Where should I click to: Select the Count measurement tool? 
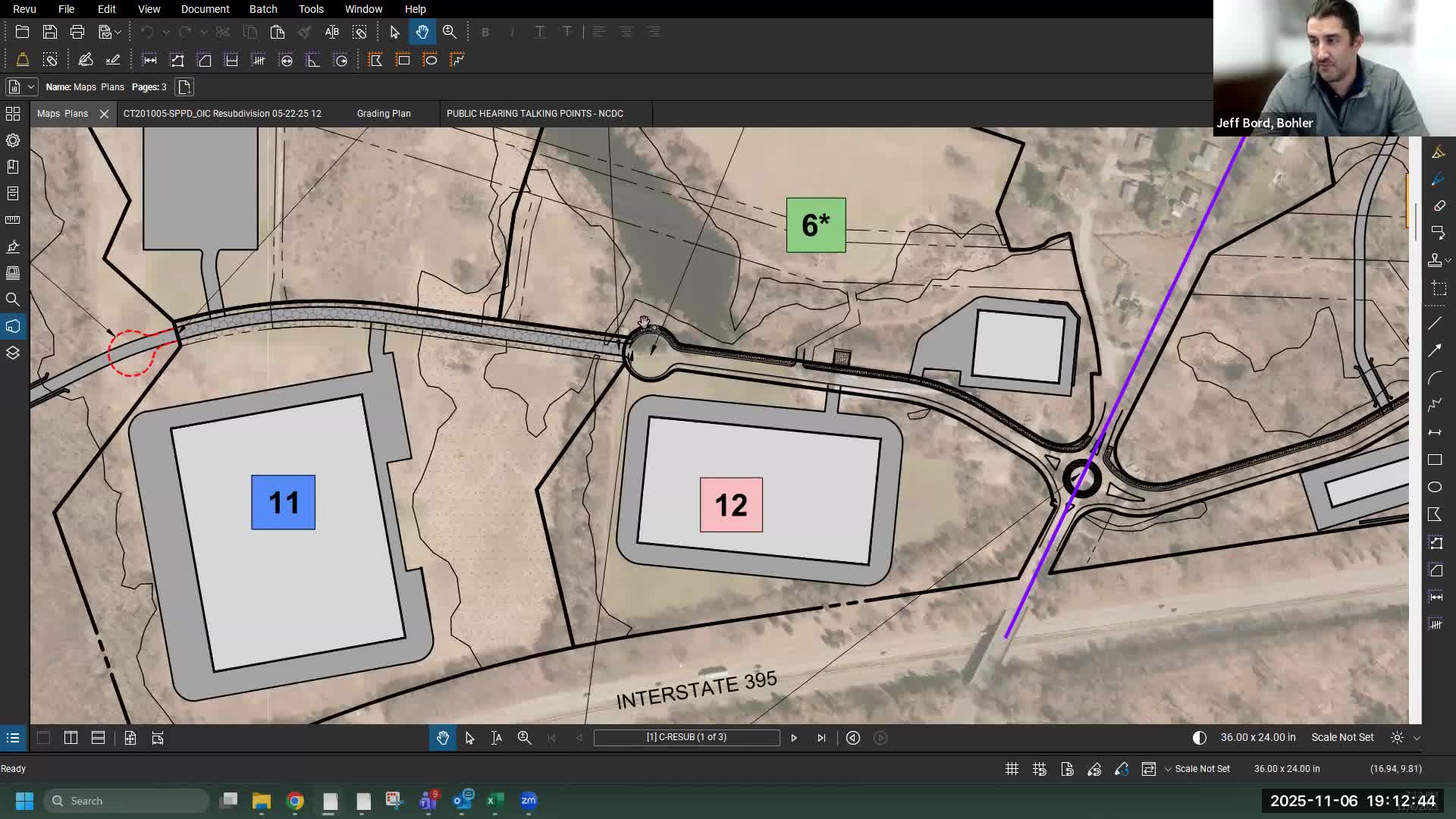[x=259, y=60]
